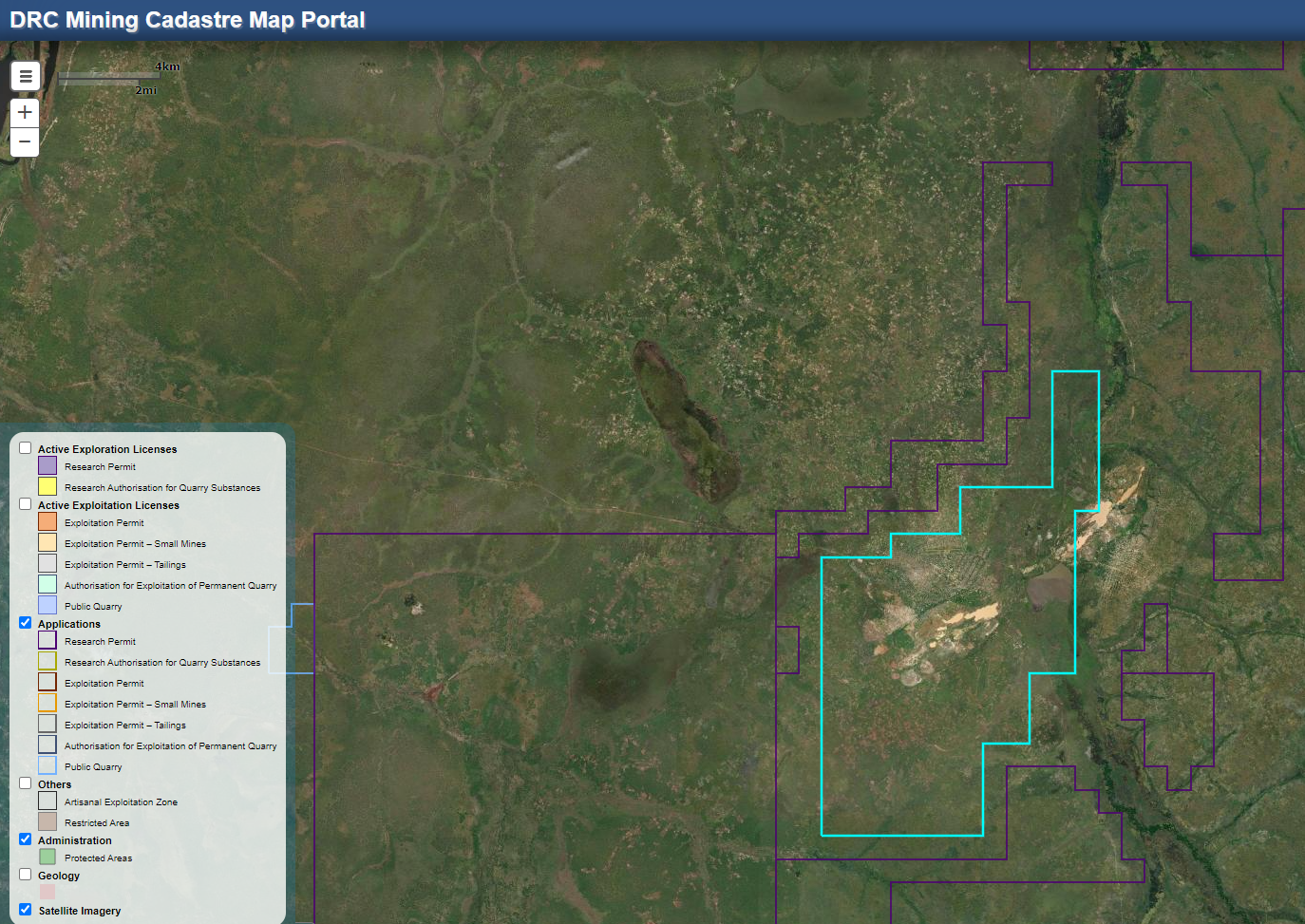This screenshot has width=1305, height=924.
Task: Click the Artisanal Exploitation Zone legend label
Action: click(x=121, y=802)
